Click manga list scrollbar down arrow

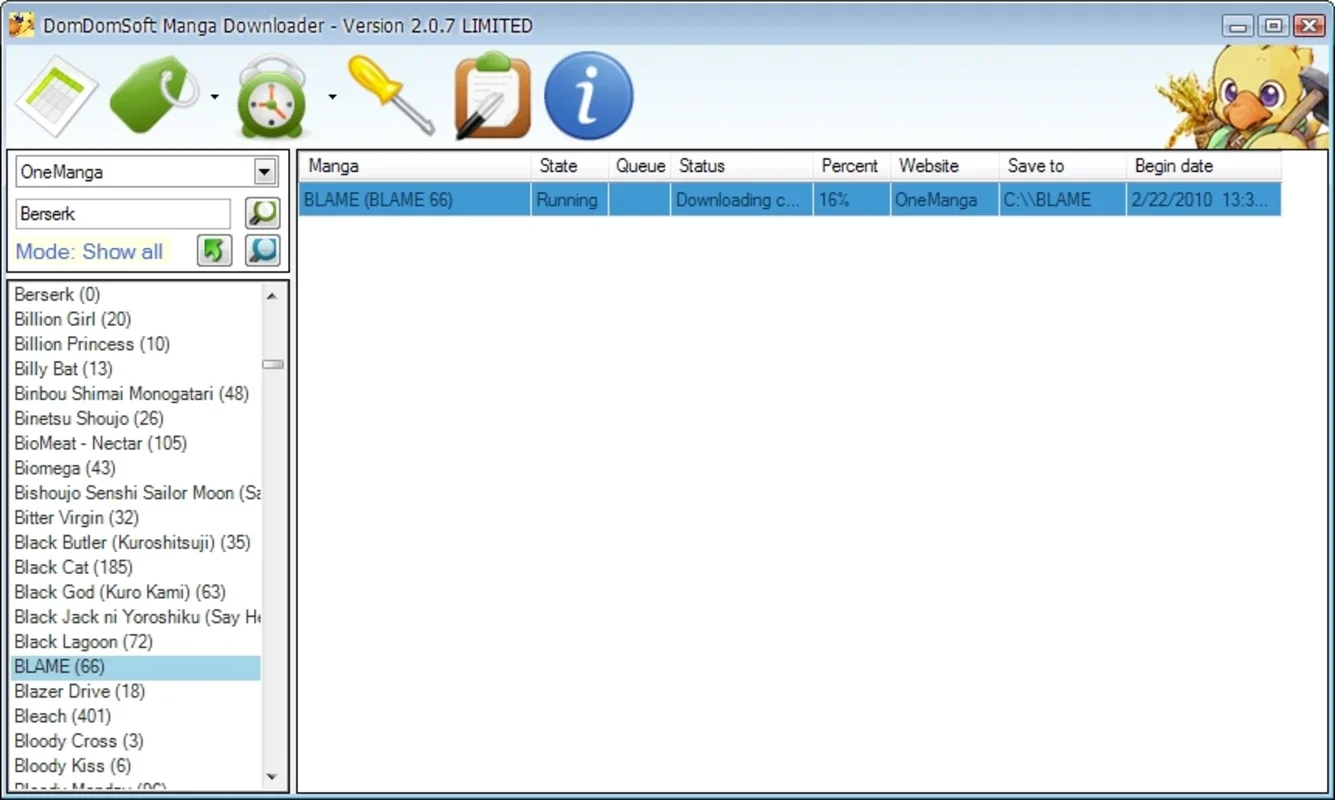pyautogui.click(x=273, y=777)
